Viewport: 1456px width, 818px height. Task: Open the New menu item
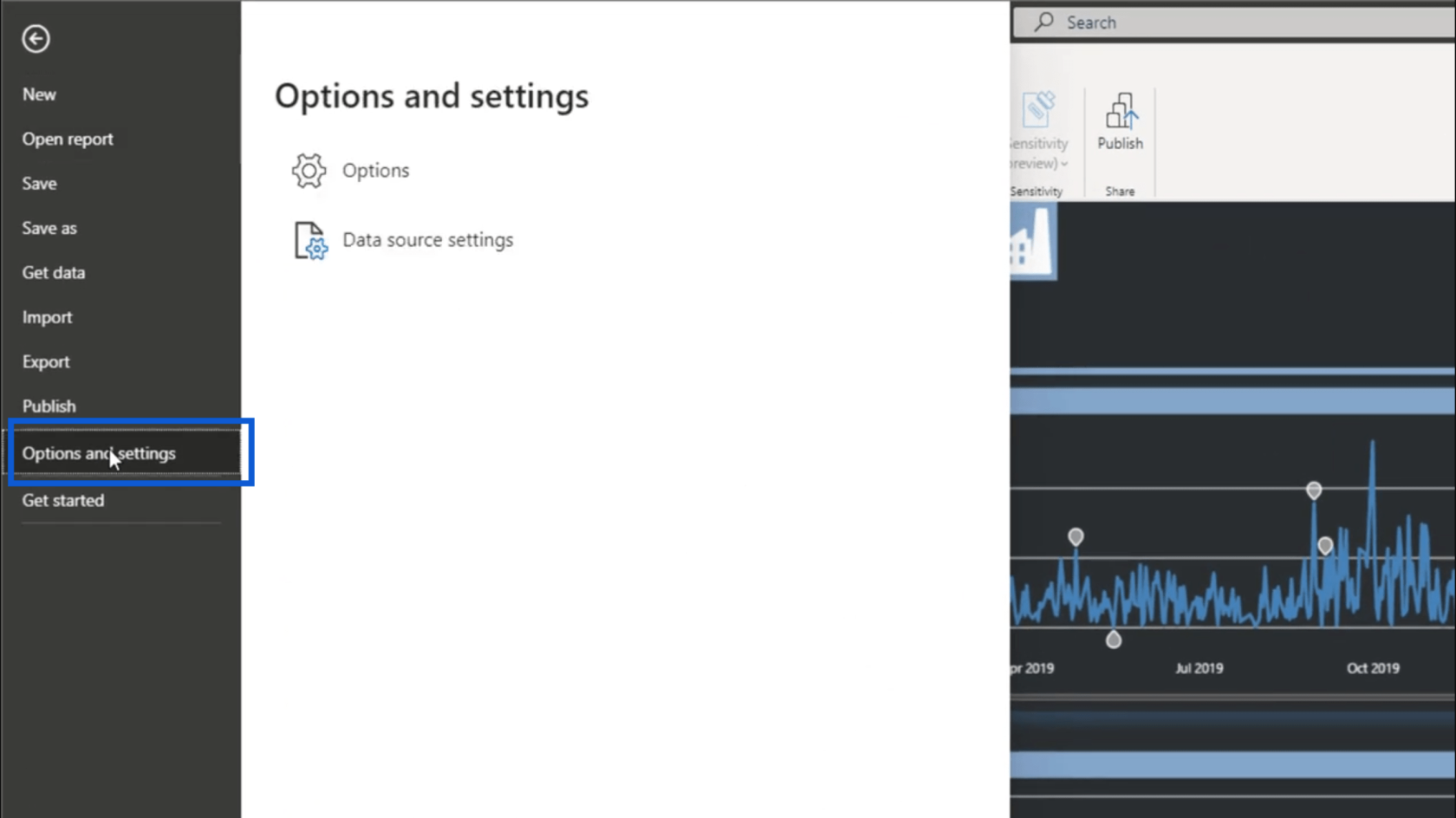pyautogui.click(x=39, y=94)
